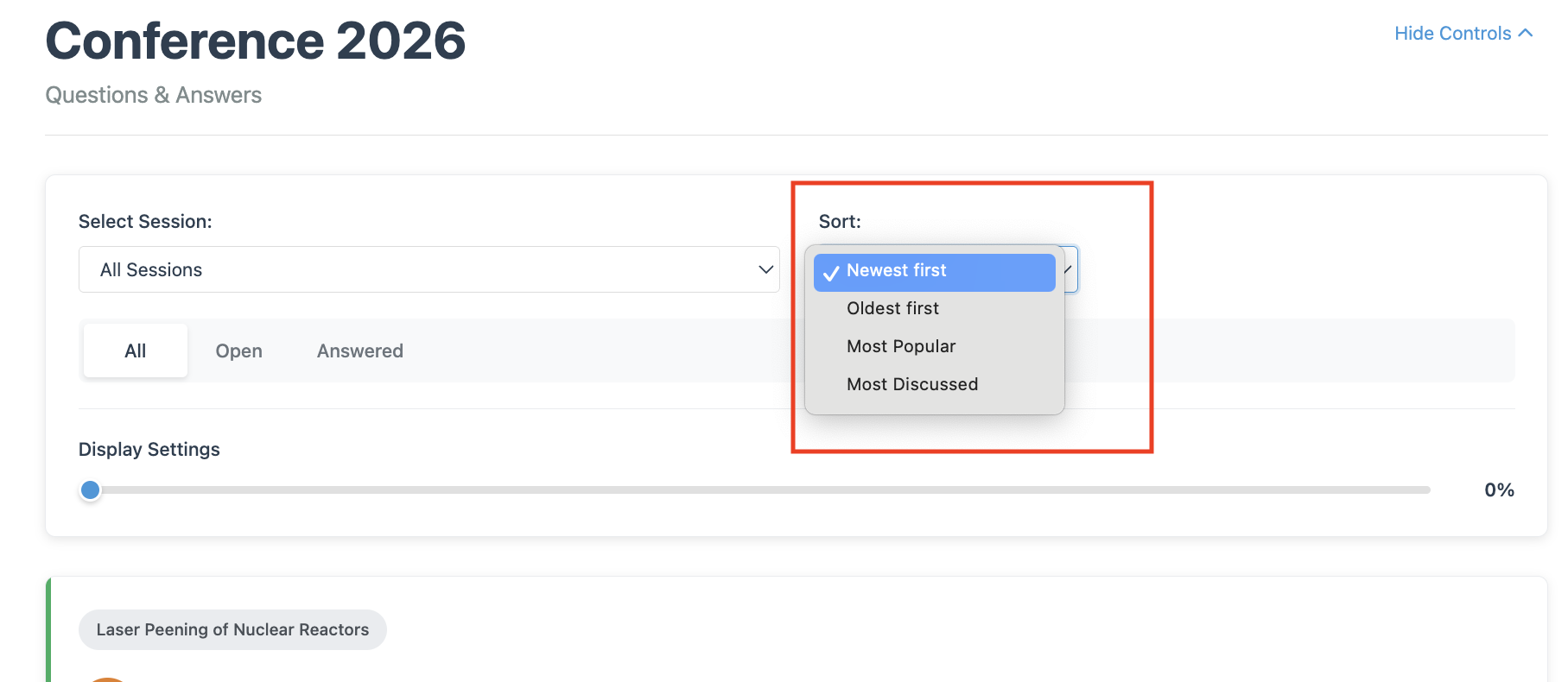Image resolution: width=1568 pixels, height=682 pixels.
Task: Click the "Conference 2026" heading
Action: (x=256, y=41)
